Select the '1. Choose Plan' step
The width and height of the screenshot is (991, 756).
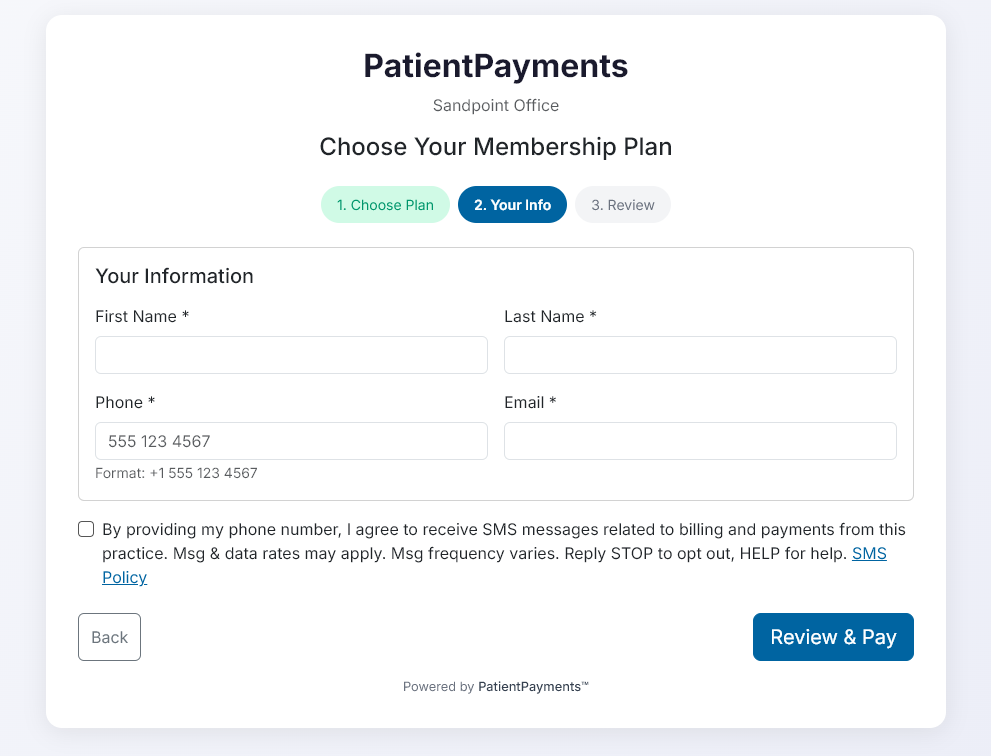[385, 204]
